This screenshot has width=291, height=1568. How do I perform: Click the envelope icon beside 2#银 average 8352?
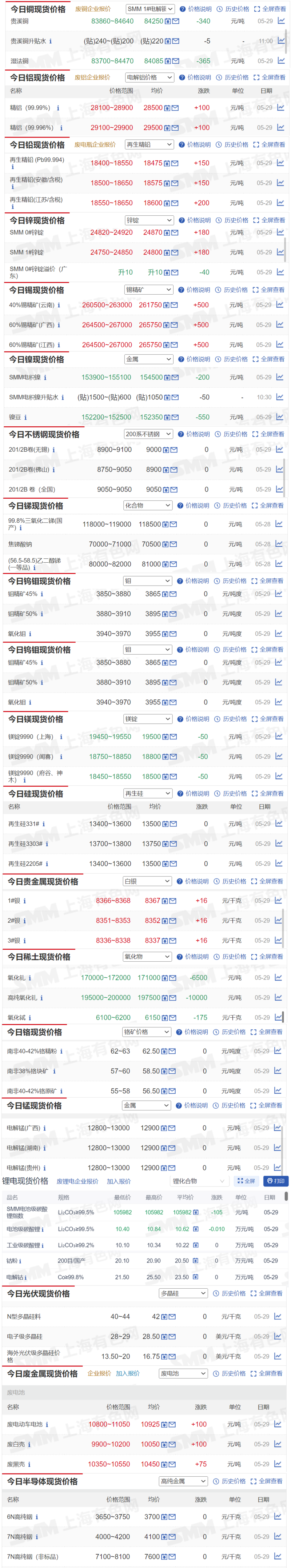(x=173, y=921)
